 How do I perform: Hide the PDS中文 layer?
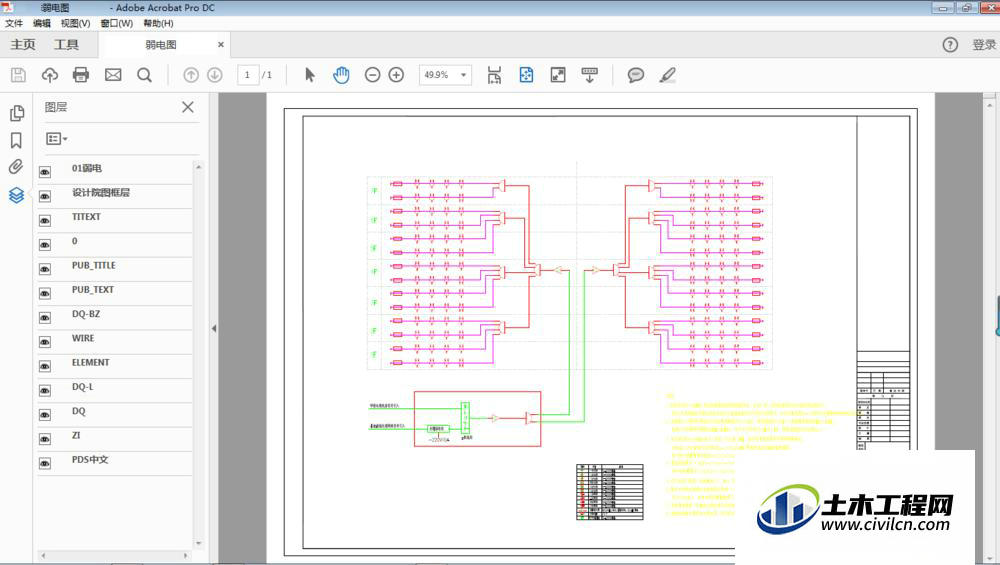click(45, 463)
